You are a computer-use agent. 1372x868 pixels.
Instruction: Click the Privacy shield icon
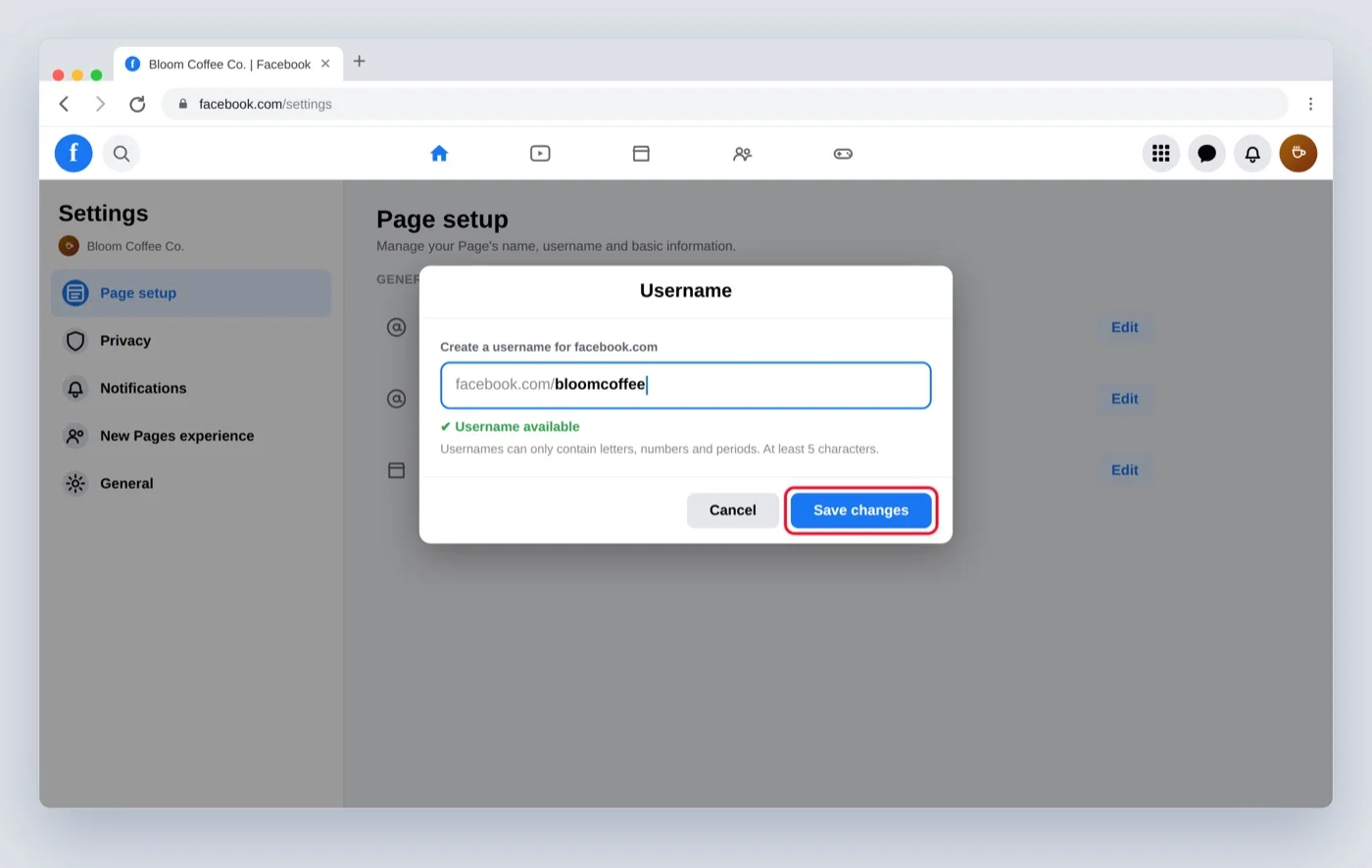(75, 341)
